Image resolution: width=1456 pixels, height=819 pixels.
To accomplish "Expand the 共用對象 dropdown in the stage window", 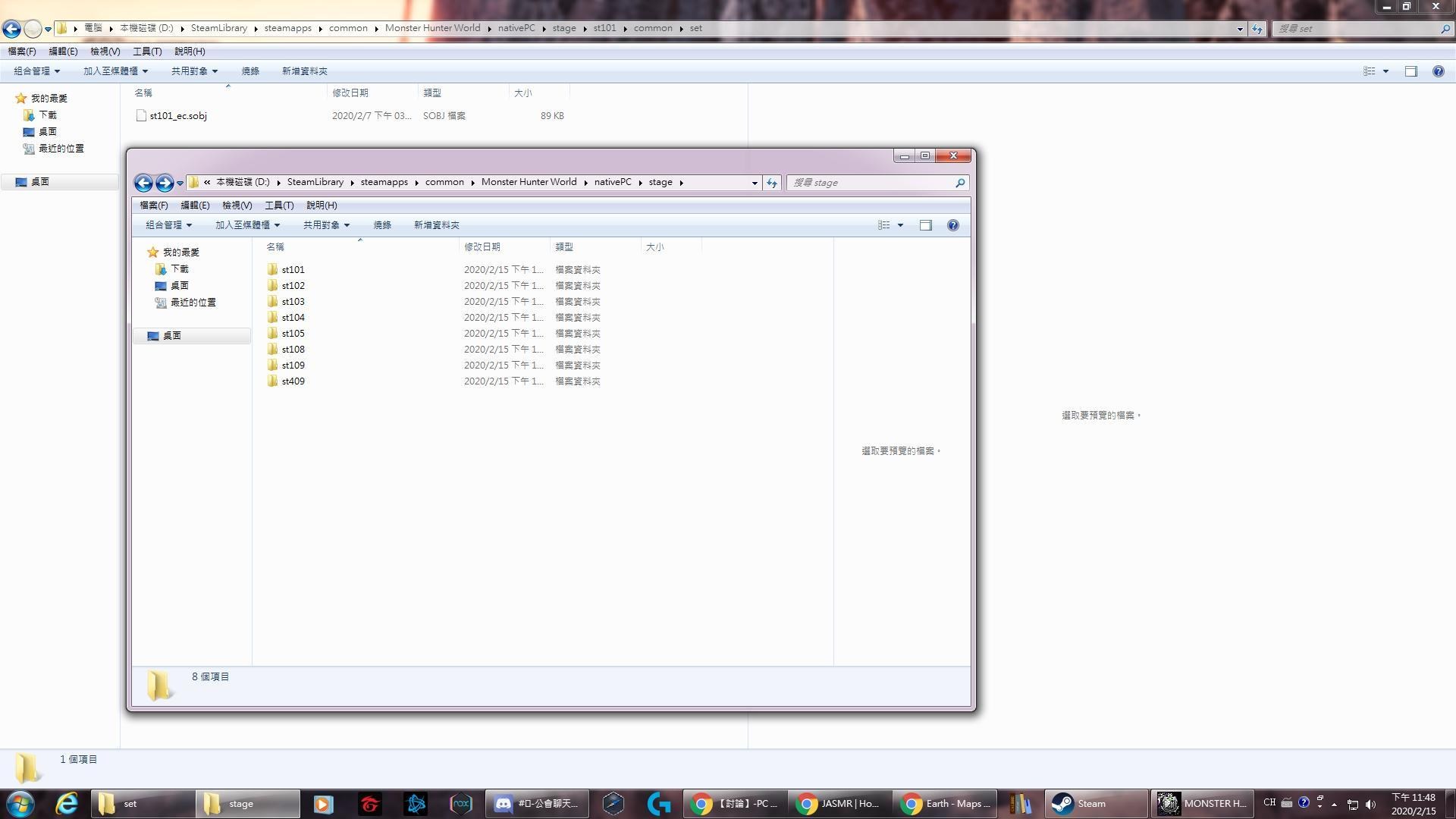I will point(326,225).
